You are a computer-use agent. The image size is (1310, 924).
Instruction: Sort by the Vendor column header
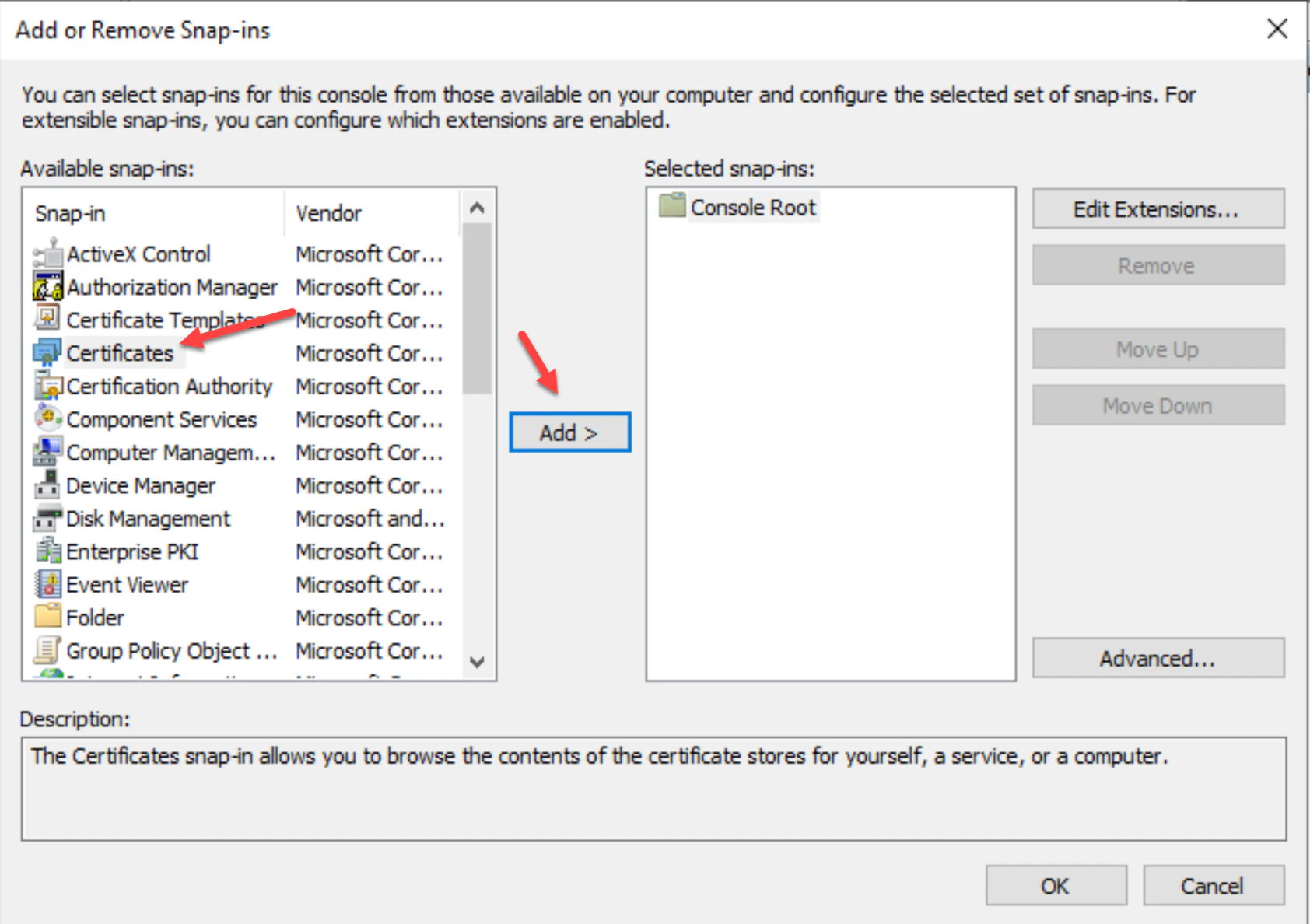tap(373, 212)
